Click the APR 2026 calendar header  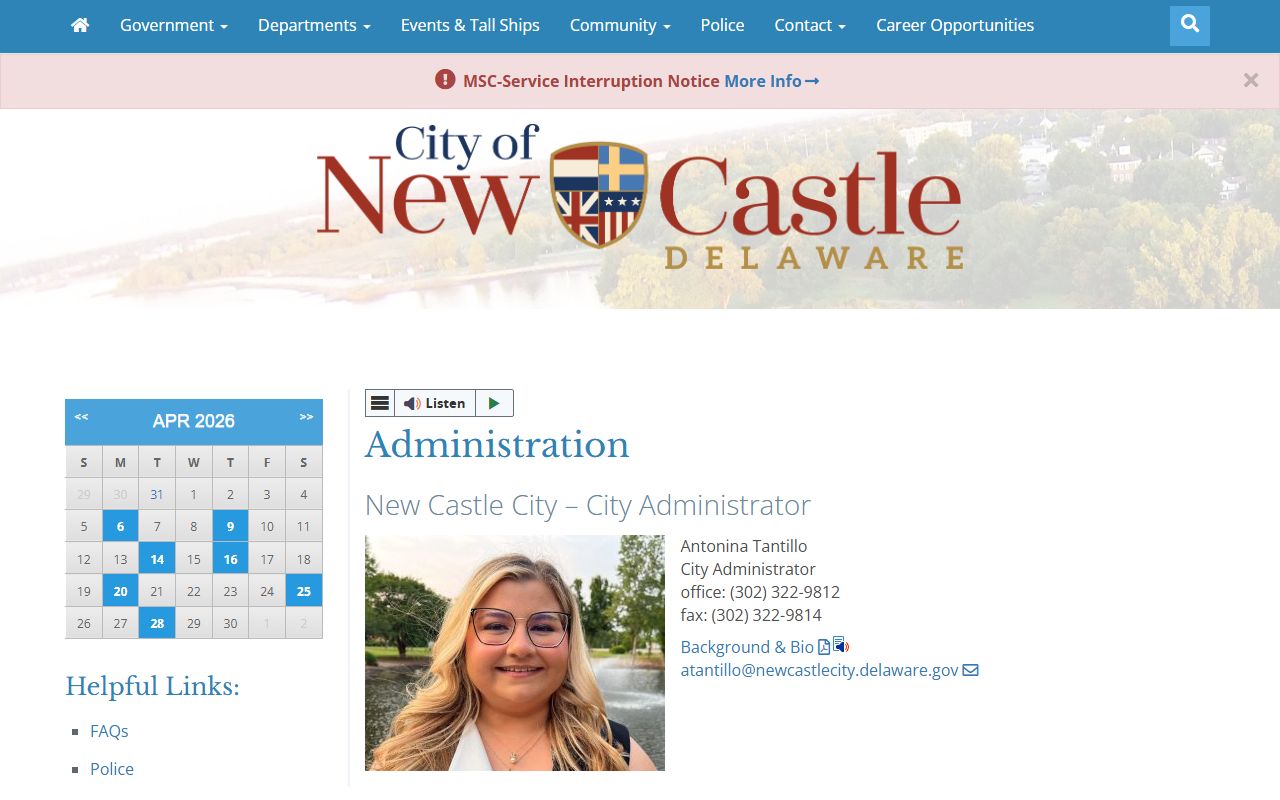(x=194, y=421)
